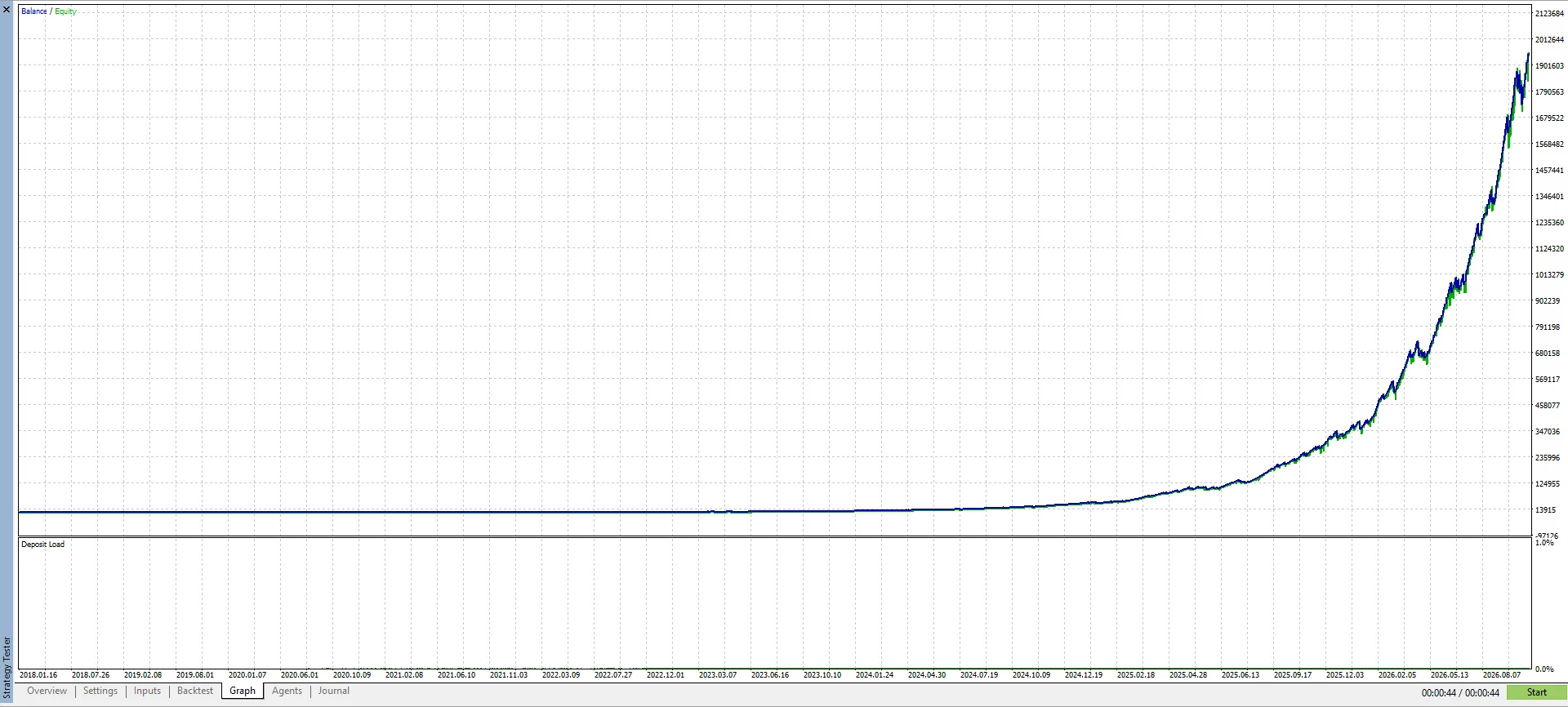Select the 13915 axis value

1545,510
